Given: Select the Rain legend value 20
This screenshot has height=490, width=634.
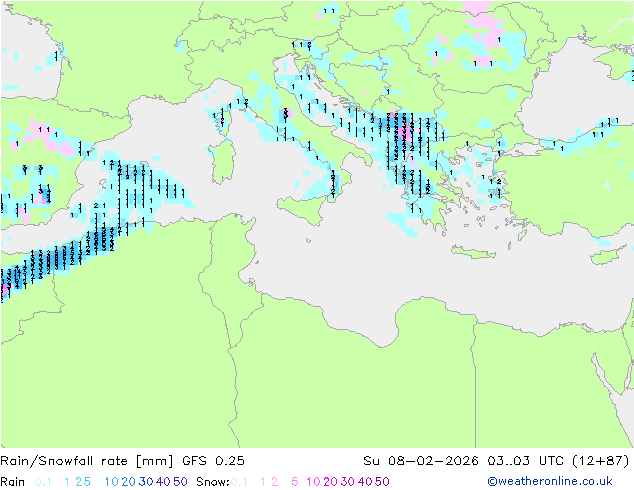Looking at the screenshot, I should 129,482.
